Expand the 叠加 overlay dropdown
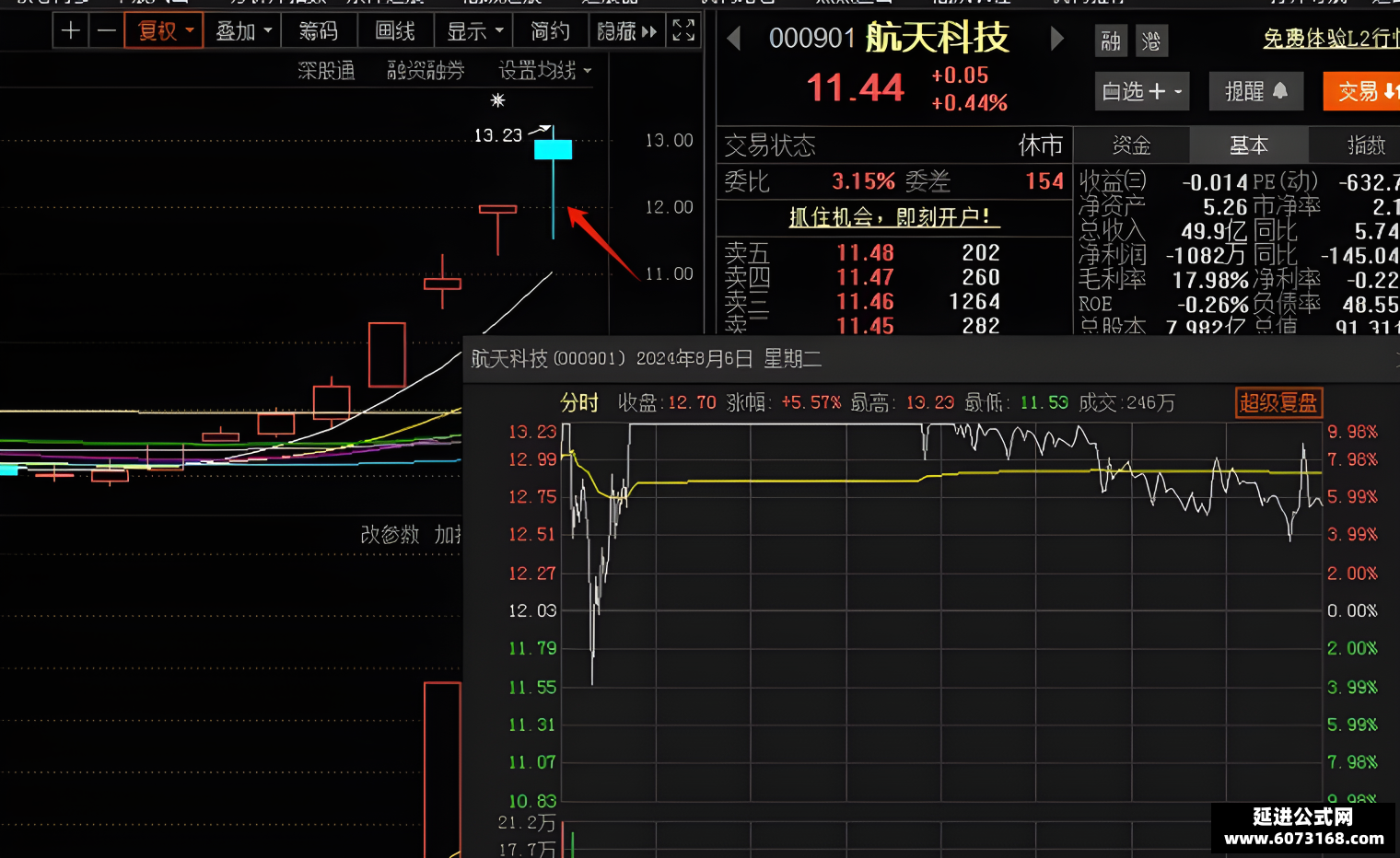The image size is (1400, 858). [242, 31]
